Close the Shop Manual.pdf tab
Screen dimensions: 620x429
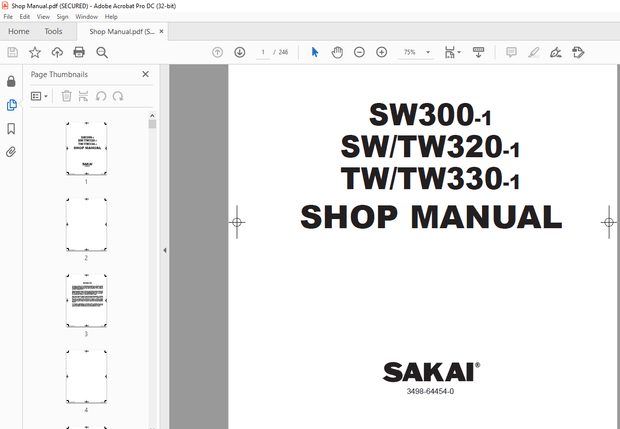[161, 31]
